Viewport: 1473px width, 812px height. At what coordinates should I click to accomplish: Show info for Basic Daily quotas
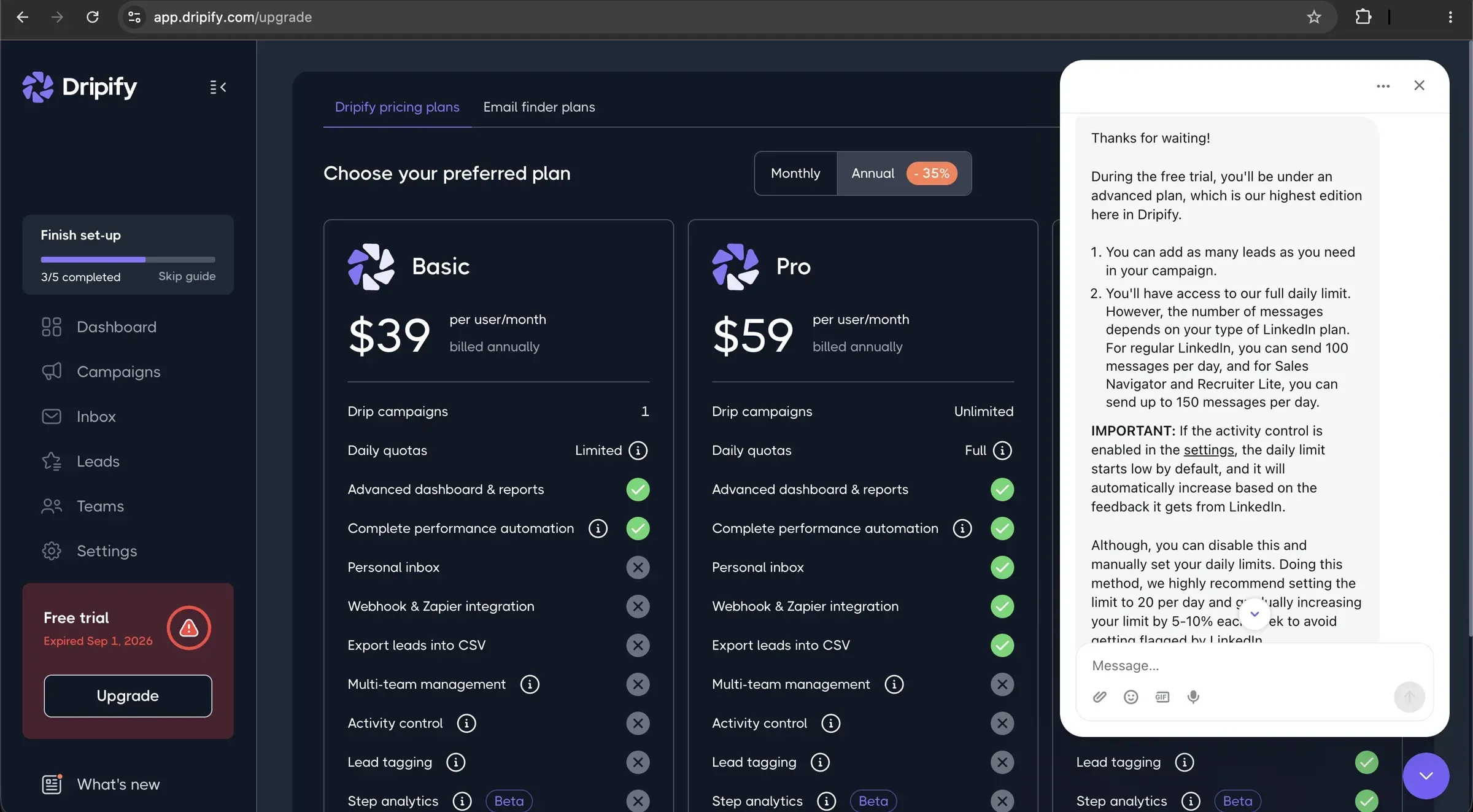coord(638,450)
